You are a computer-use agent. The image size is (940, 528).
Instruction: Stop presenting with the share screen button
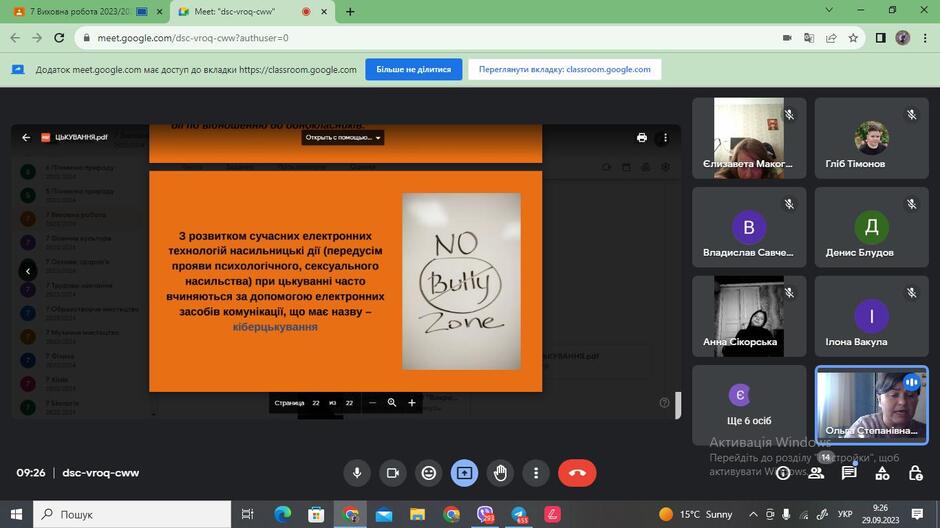(465, 473)
